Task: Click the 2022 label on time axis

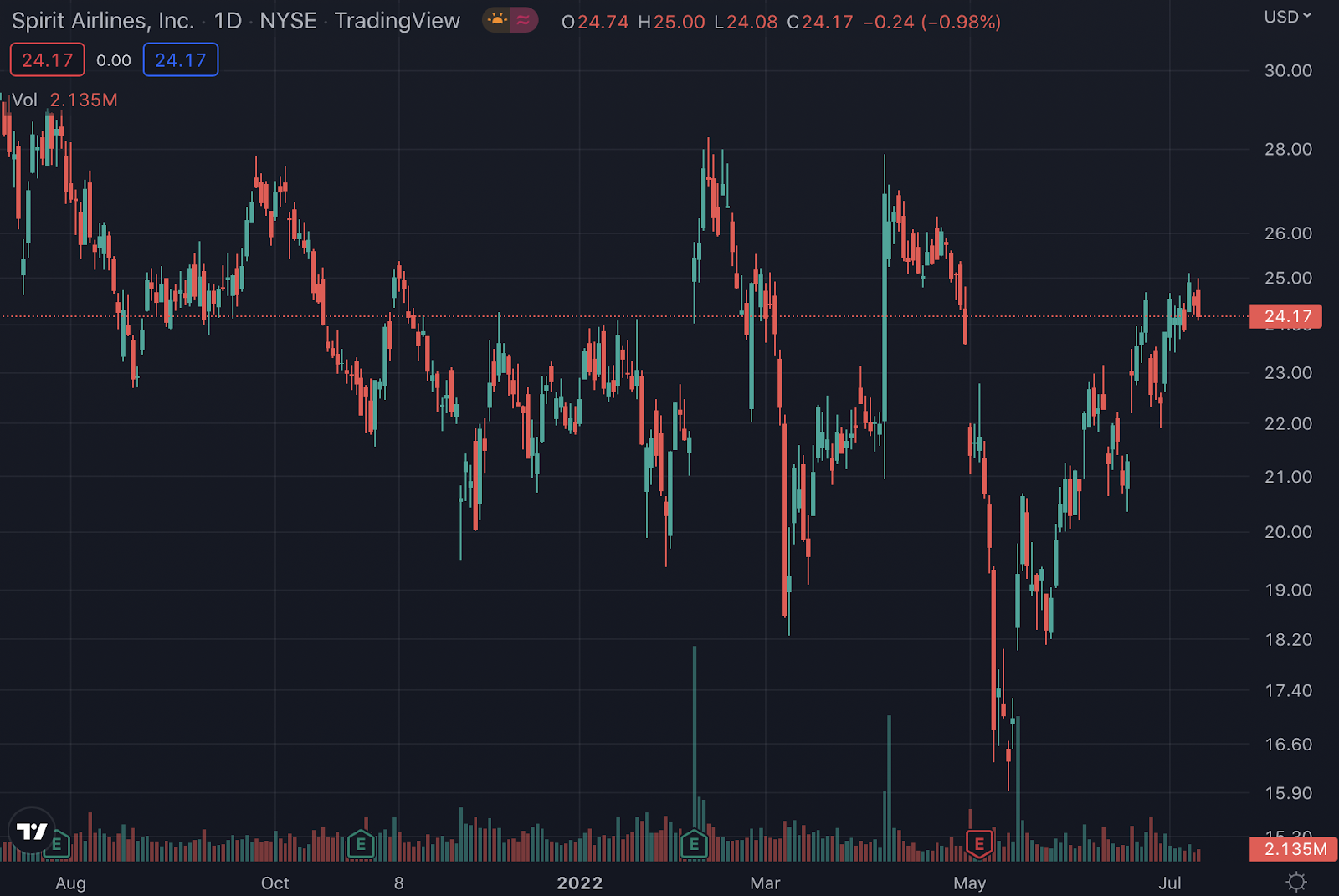Action: (580, 883)
